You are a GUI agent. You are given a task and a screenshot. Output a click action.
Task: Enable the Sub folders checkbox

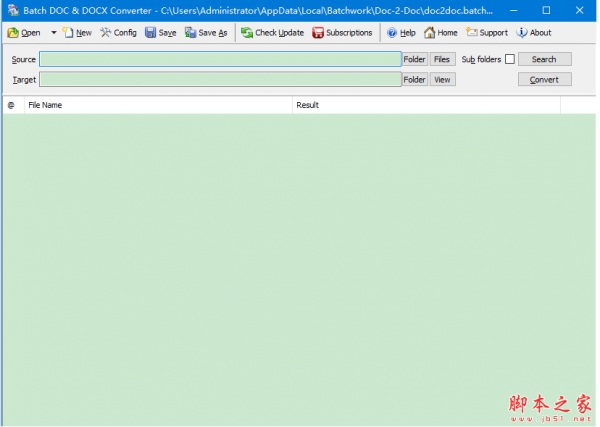tap(510, 59)
